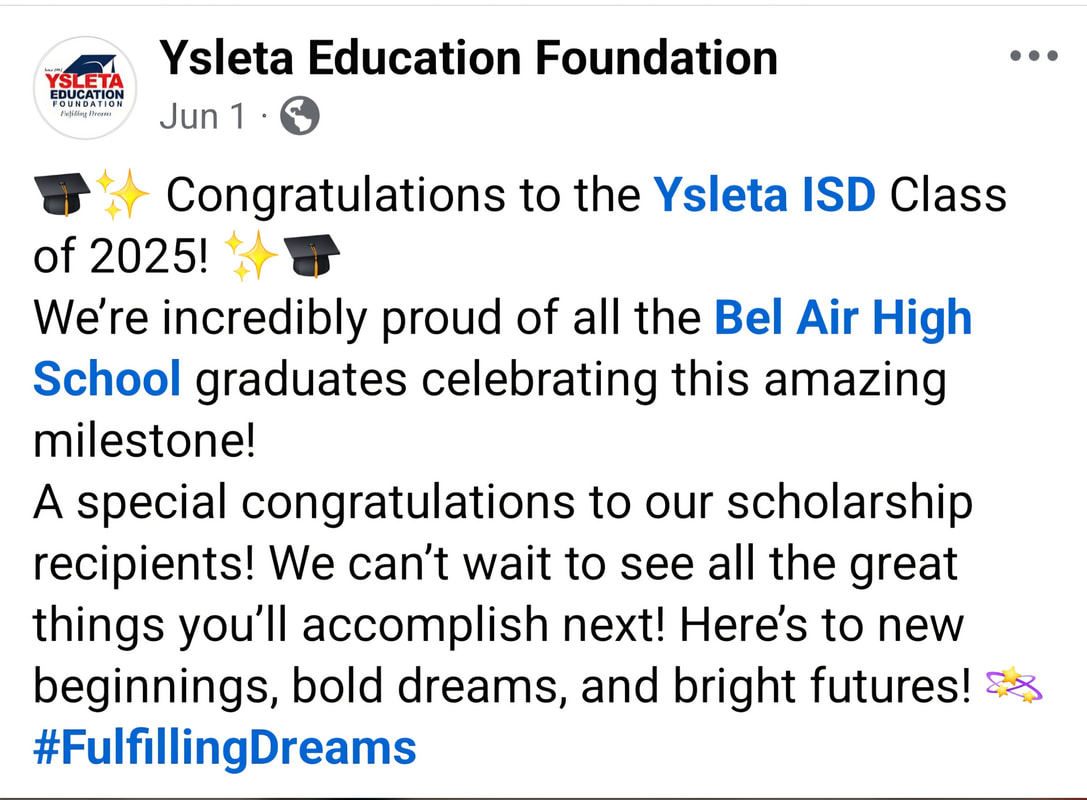The height and width of the screenshot is (800, 1087).
Task: Open the "Jun 1" post timestamp
Action: pos(202,117)
